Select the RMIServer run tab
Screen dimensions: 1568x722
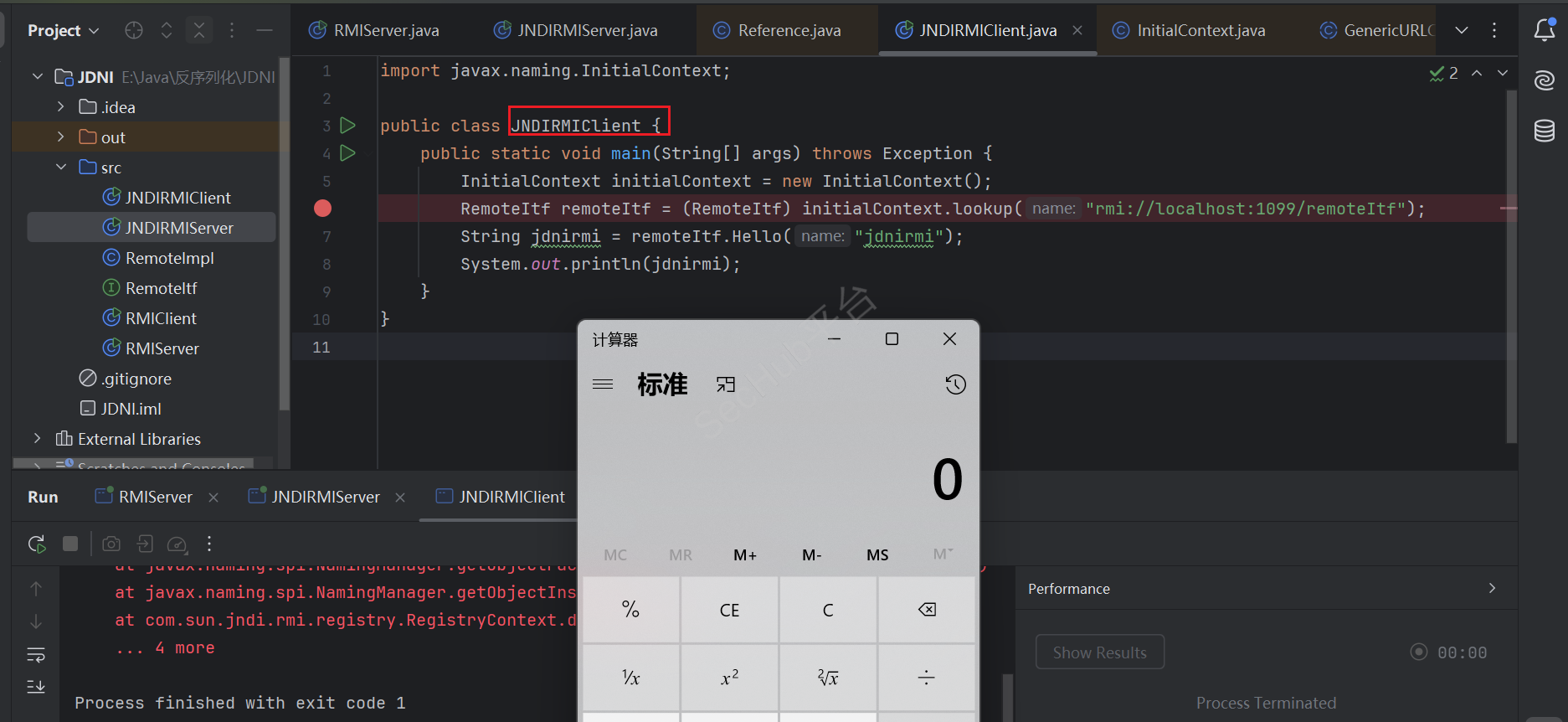tap(155, 497)
